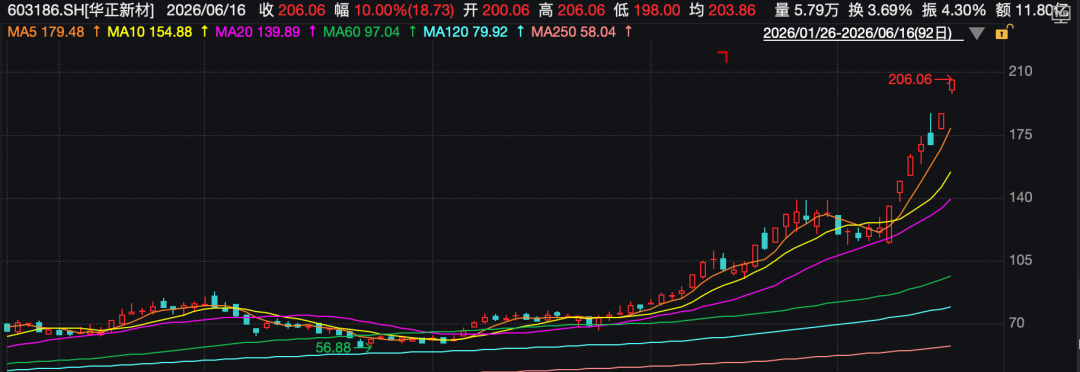The width and height of the screenshot is (1080, 372).
Task: Click the opening price 开 200.06
Action: 497,11
